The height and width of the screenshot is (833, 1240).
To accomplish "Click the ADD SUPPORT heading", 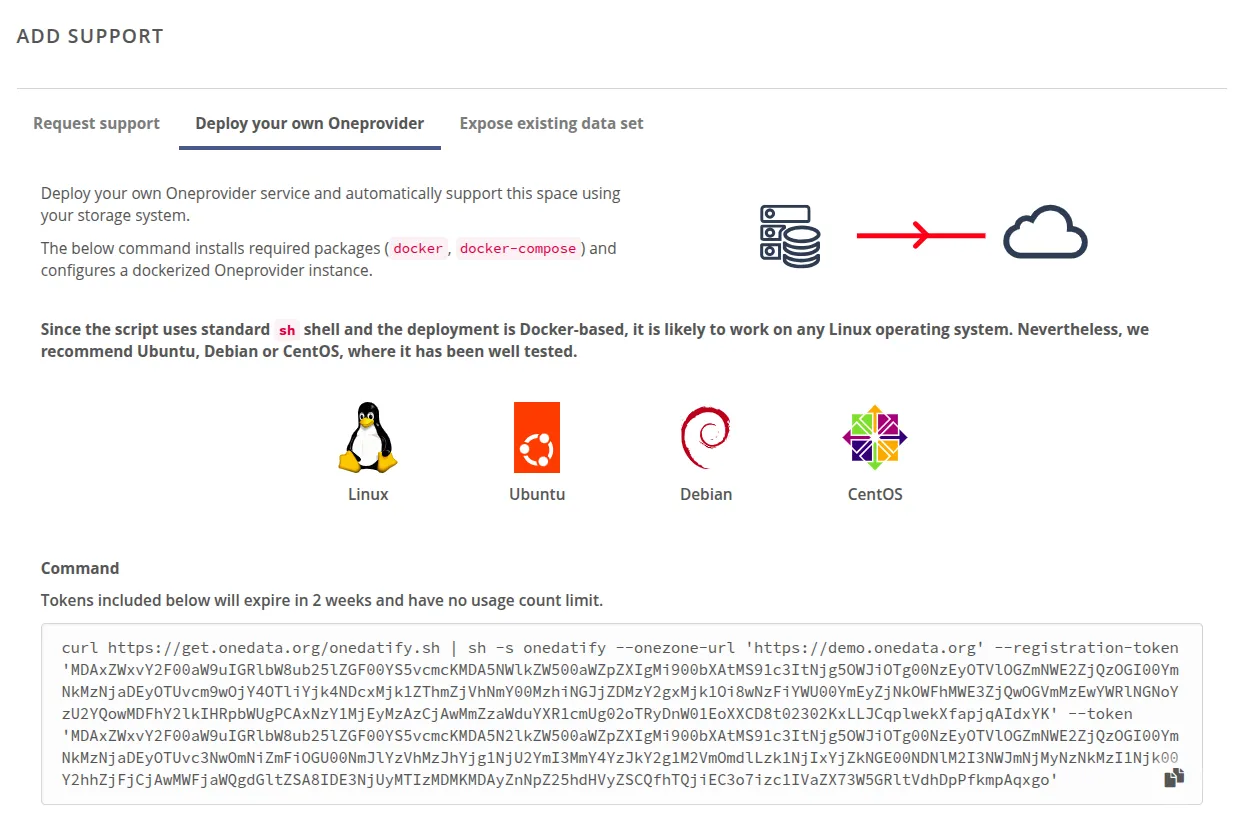I will pos(90,35).
